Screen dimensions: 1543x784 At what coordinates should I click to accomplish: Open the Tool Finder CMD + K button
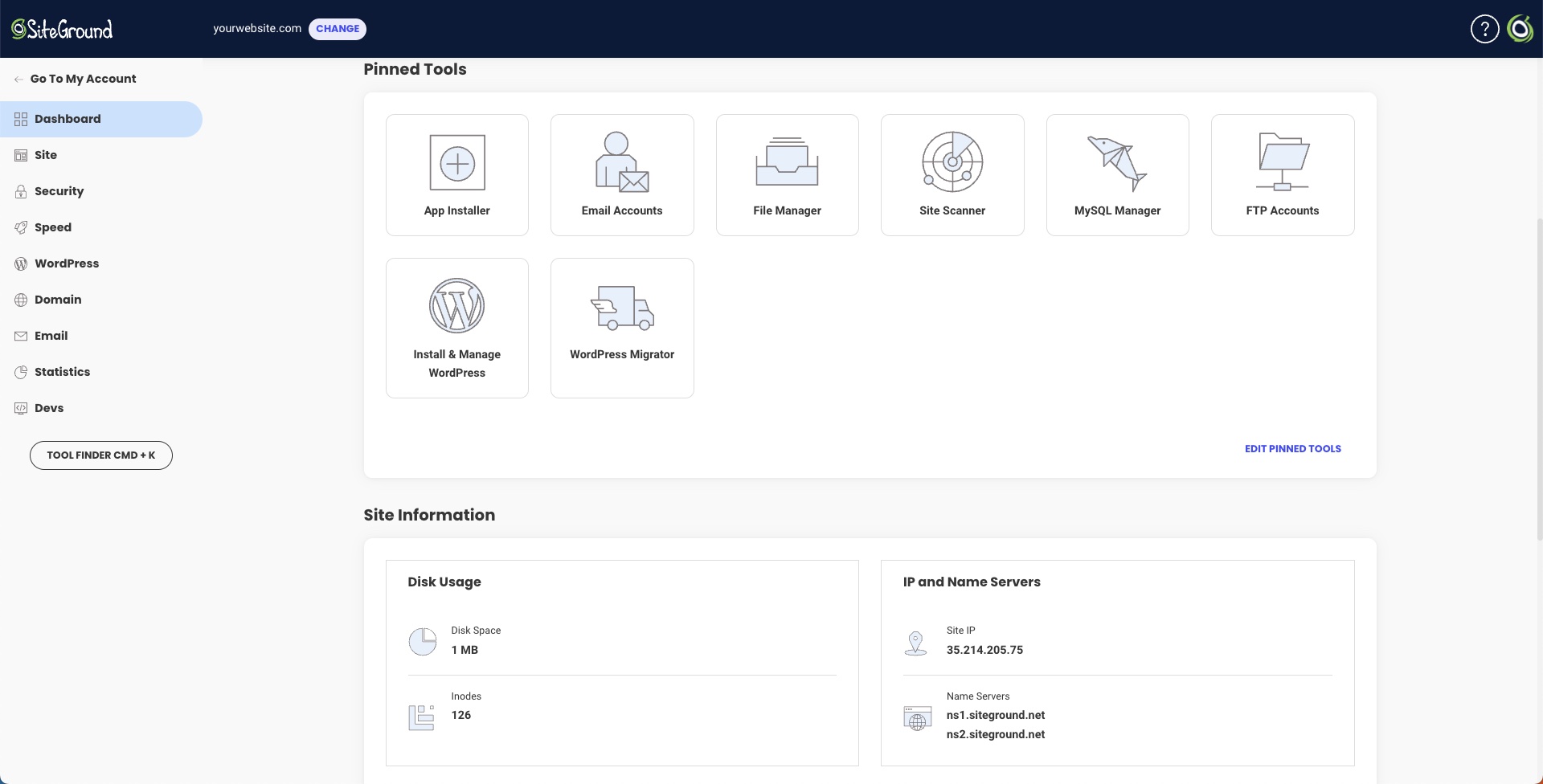(x=101, y=455)
